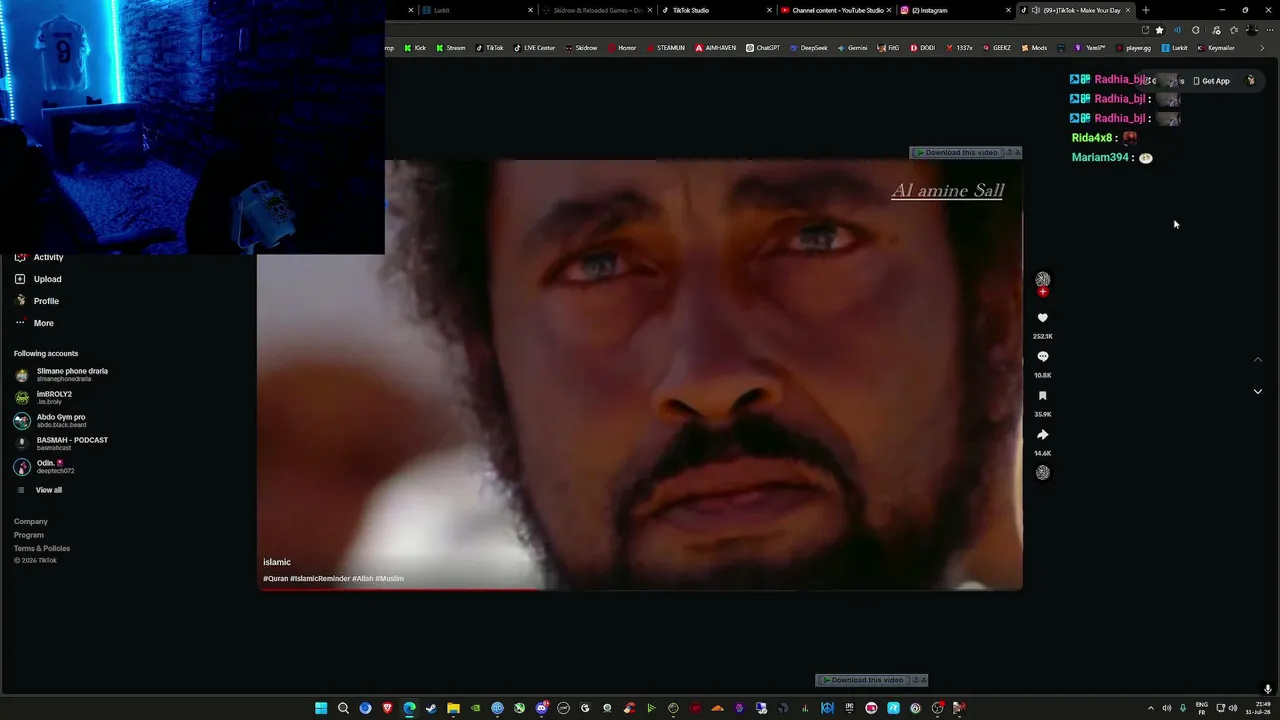
Task: Follow the creator via the red plus
Action: click(1043, 292)
